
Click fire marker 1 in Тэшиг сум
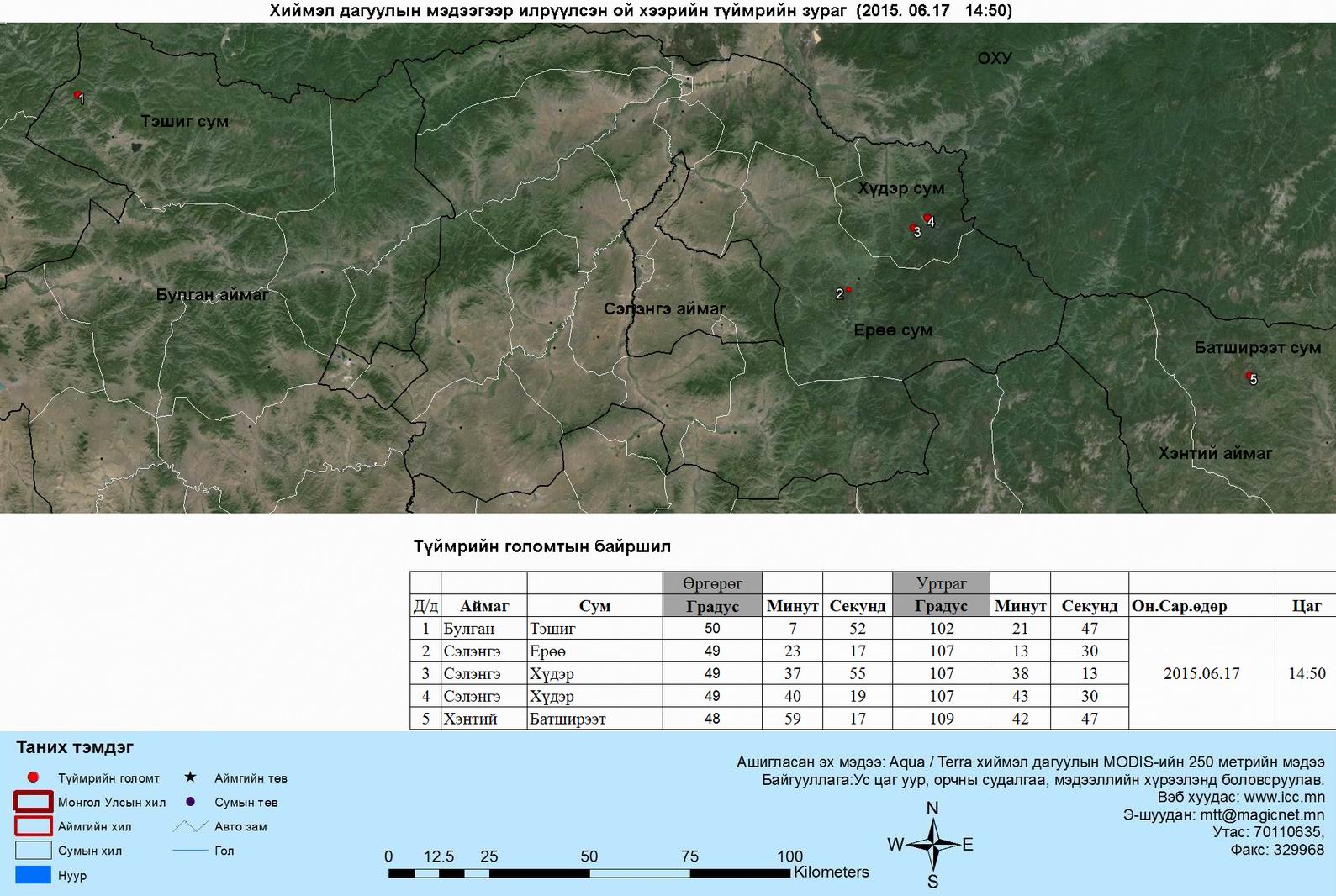77,95
